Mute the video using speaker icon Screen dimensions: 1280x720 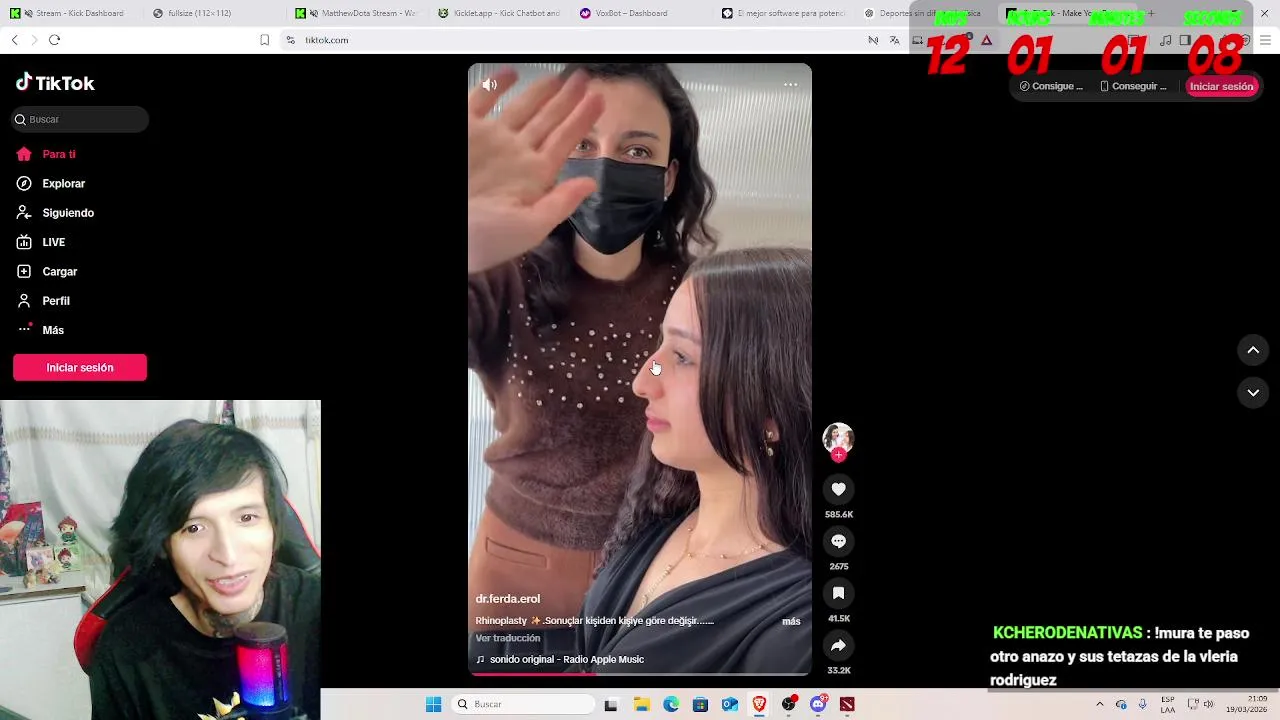coord(489,85)
